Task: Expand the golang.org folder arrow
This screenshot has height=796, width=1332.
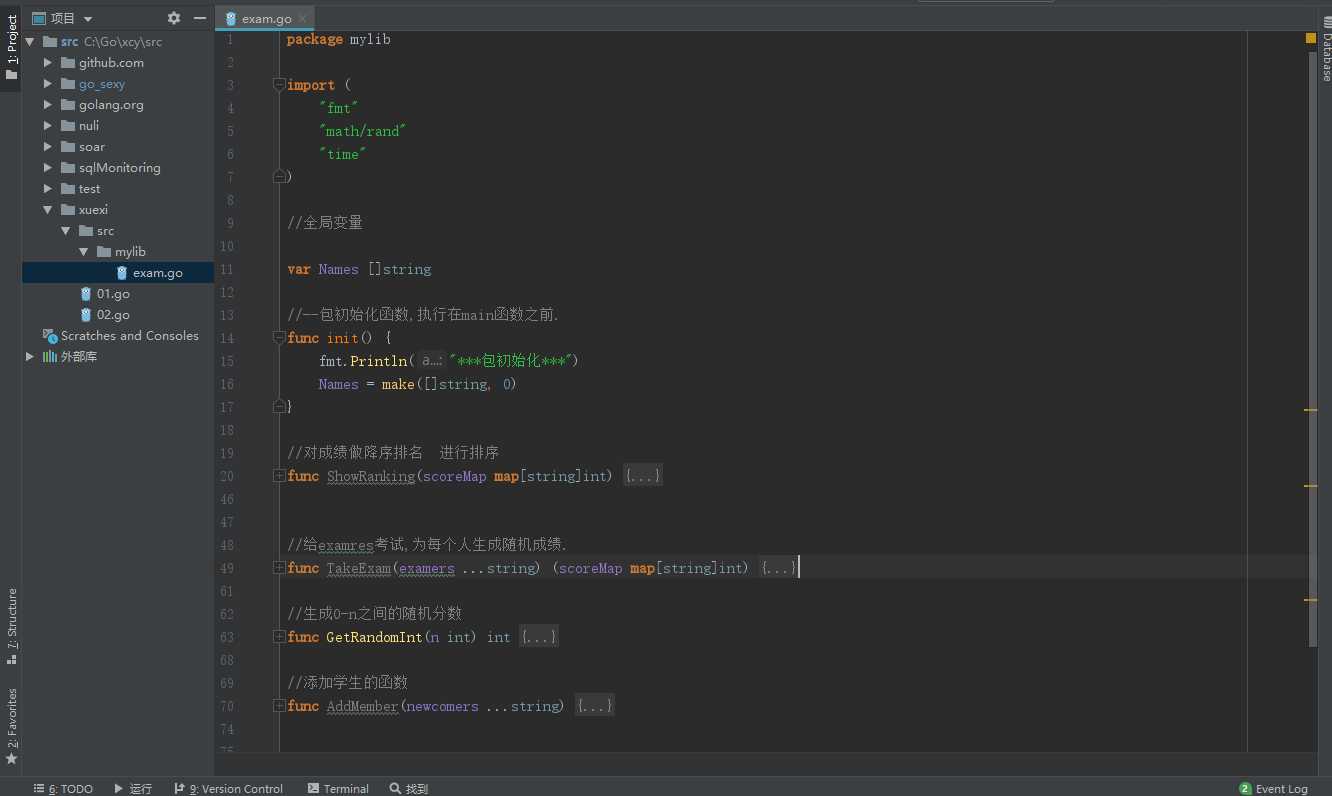Action: coord(47,105)
